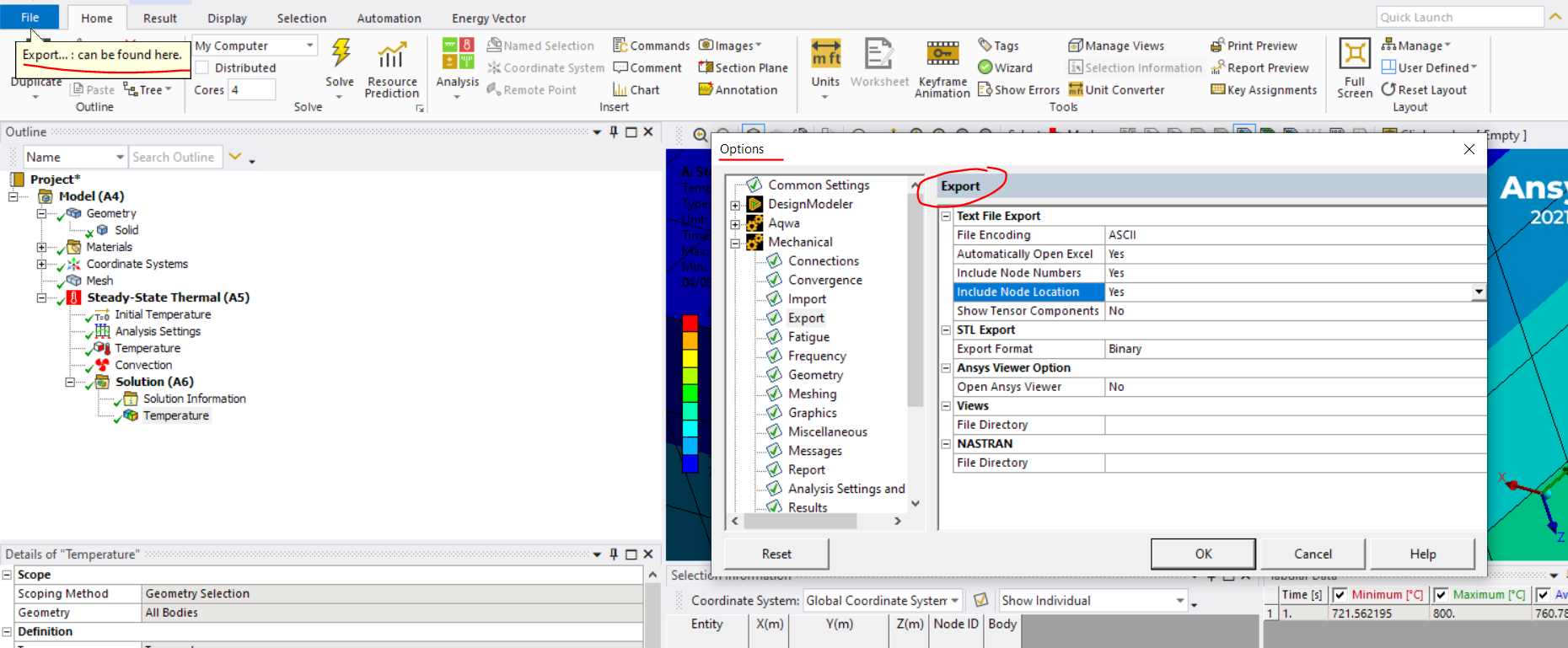
Task: Click the Full Screen icon
Action: (x=1355, y=69)
